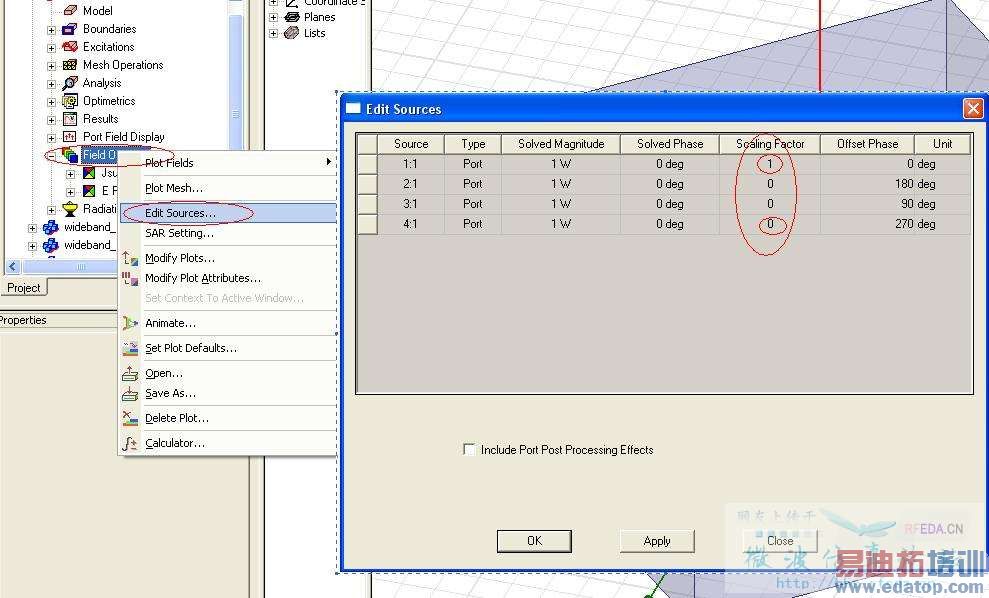Expand the Excitations tree node
Image resolution: width=989 pixels, height=598 pixels.
pos(51,48)
